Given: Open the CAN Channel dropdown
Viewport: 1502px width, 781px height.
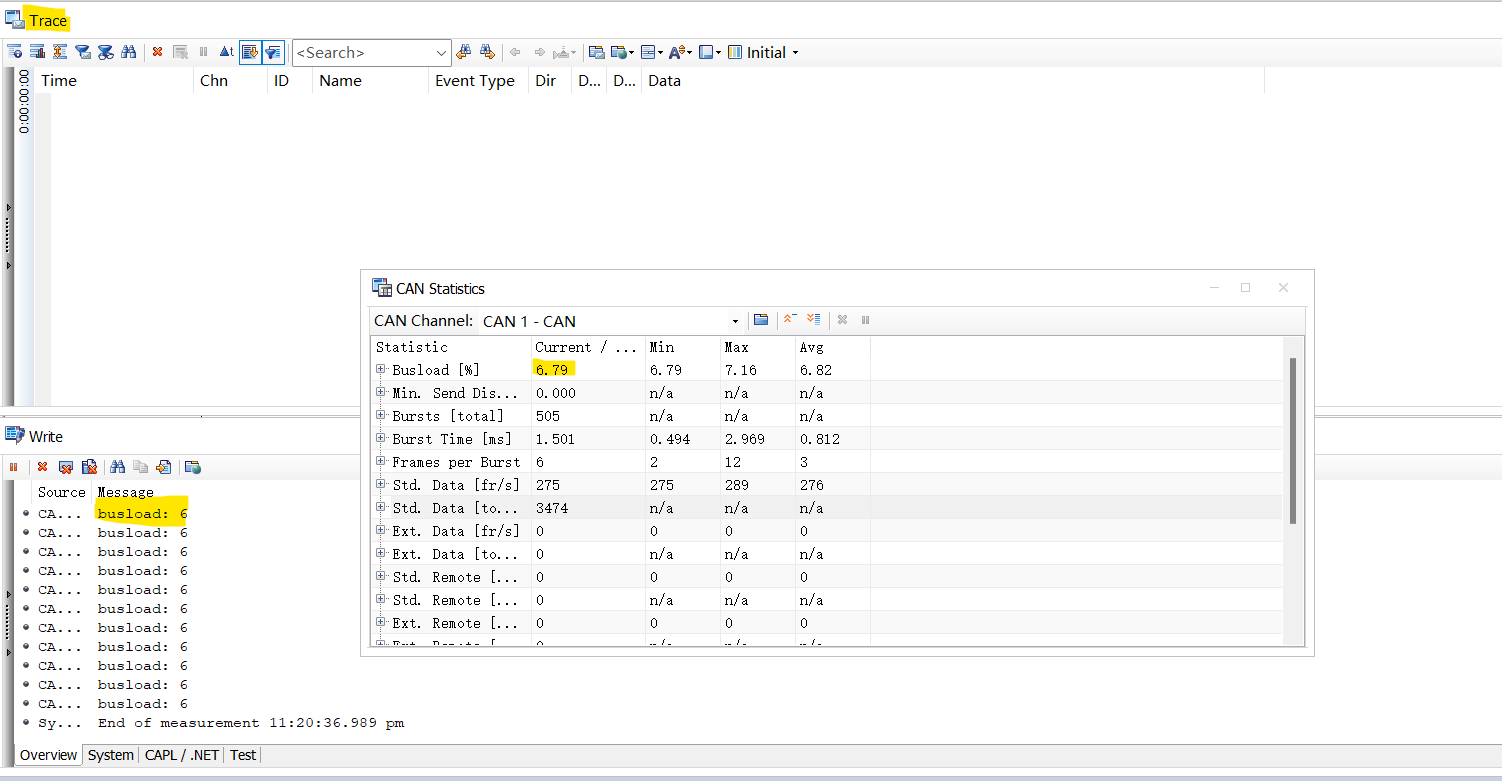Looking at the screenshot, I should tap(736, 321).
